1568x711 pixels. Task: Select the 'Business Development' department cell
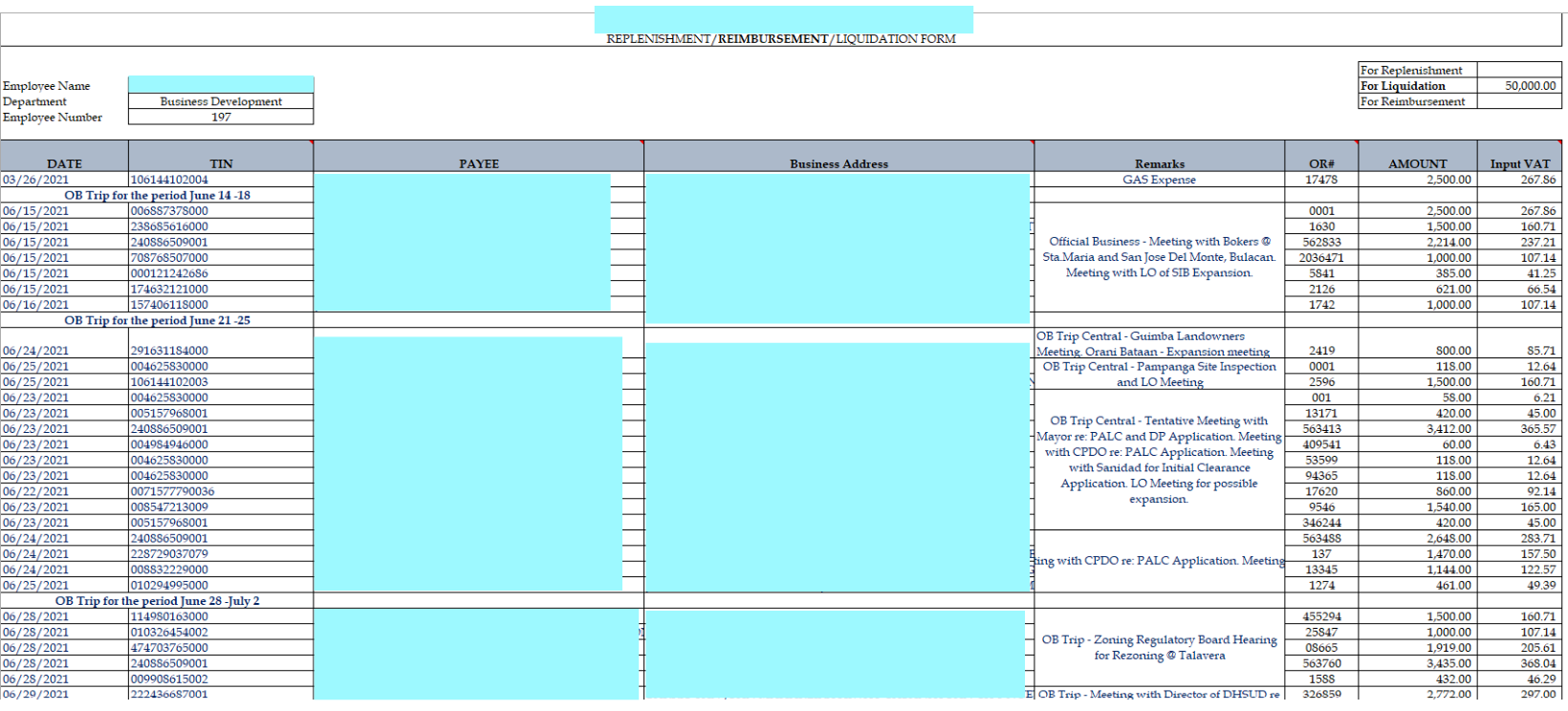[221, 101]
